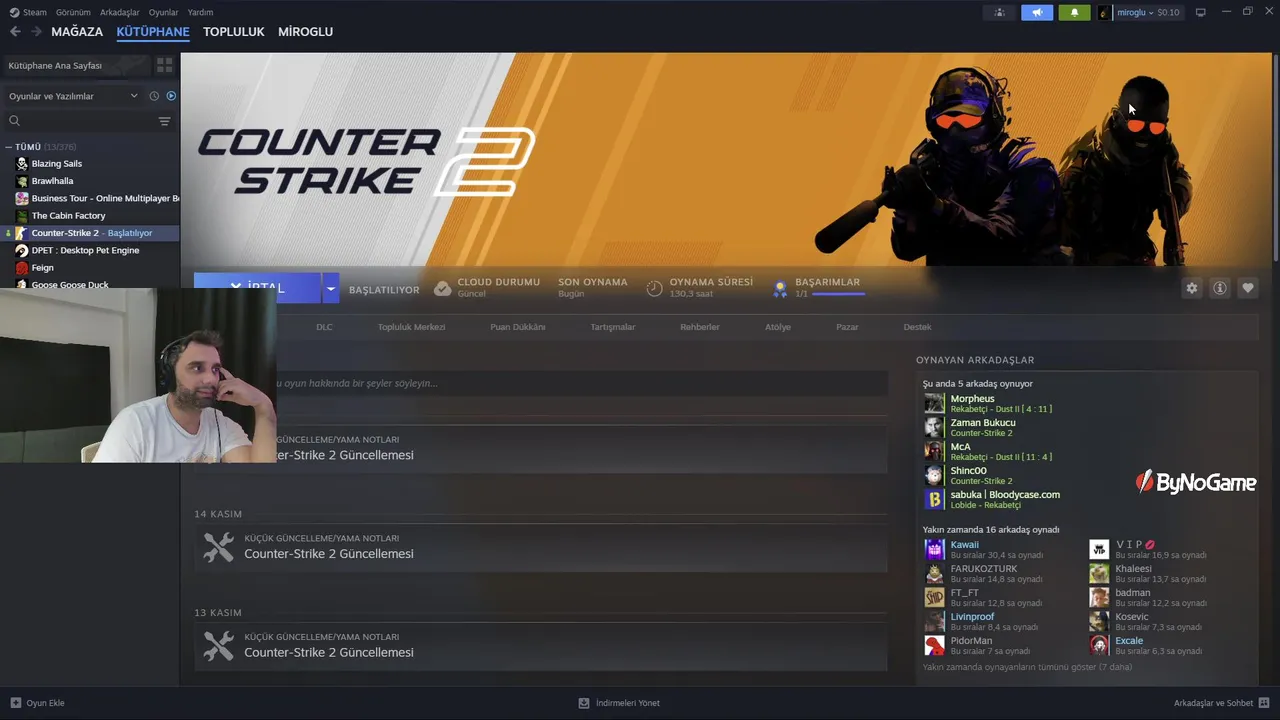The width and height of the screenshot is (1280, 720).
Task: Select Business Tour in library list
Action: pos(105,198)
